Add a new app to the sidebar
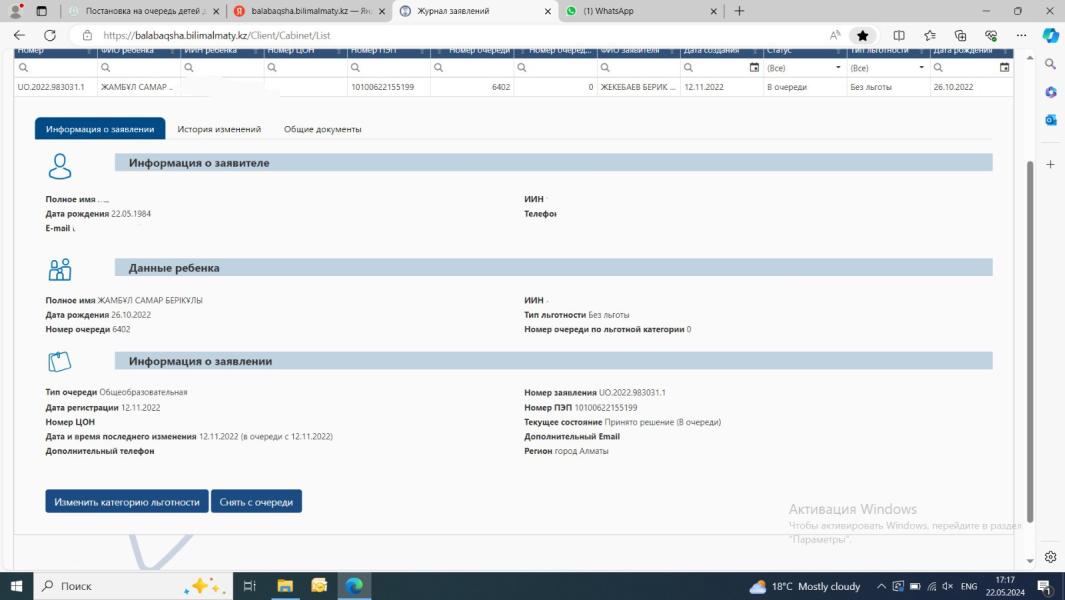Viewport: 1065px width, 600px height. [1051, 164]
